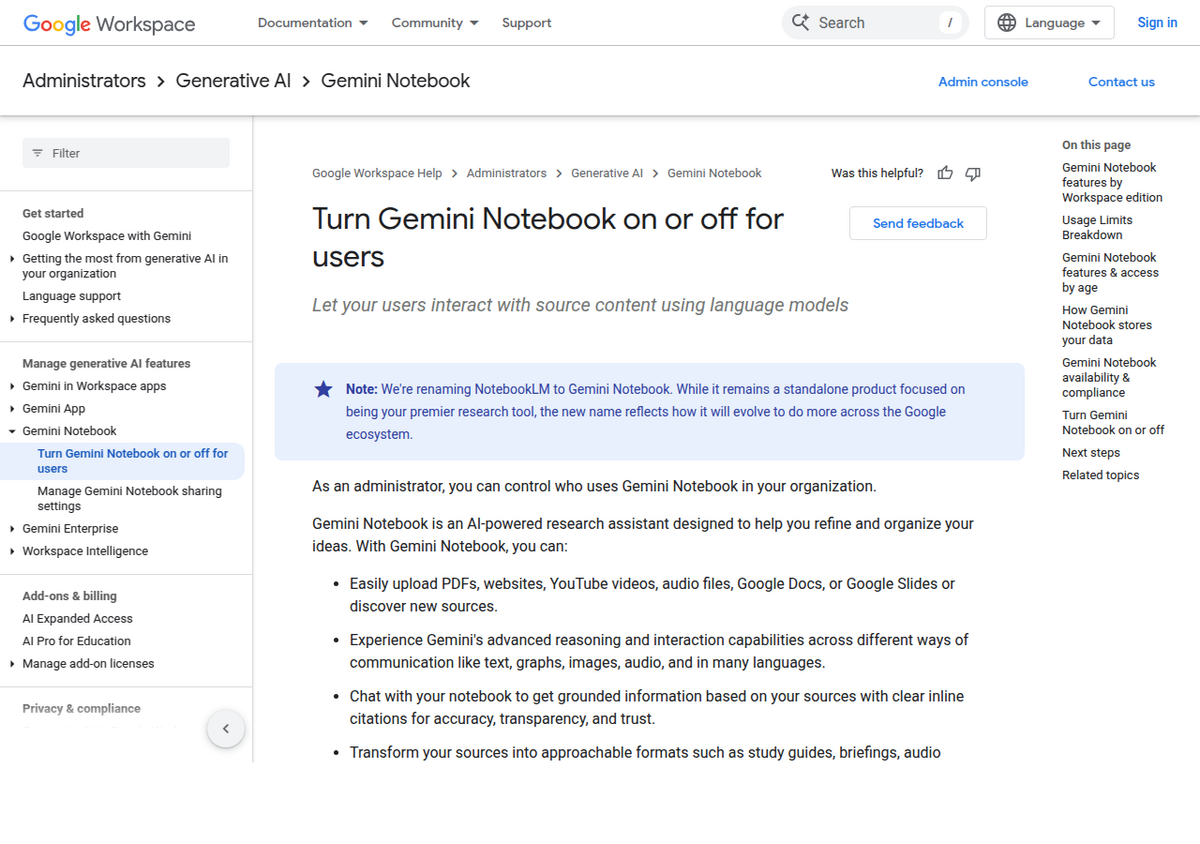Click Administrators in the article breadcrumb

(506, 173)
